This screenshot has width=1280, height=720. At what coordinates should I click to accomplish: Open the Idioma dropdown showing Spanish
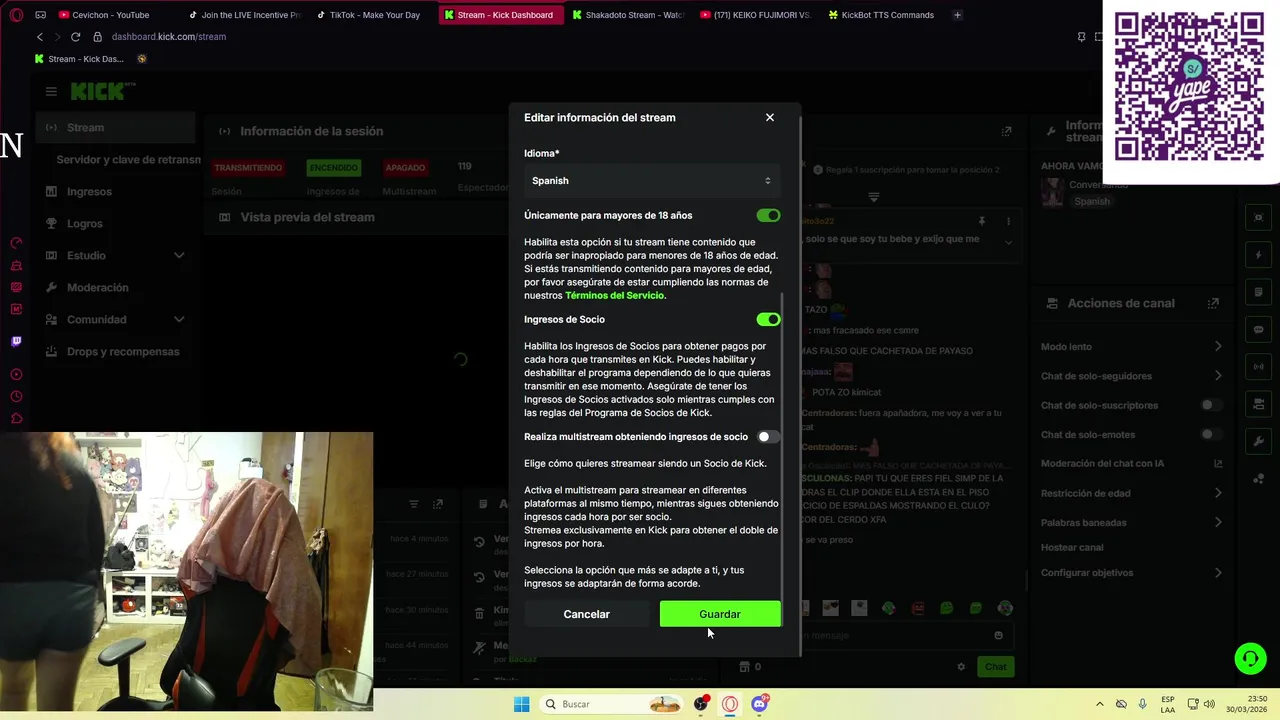(x=652, y=181)
